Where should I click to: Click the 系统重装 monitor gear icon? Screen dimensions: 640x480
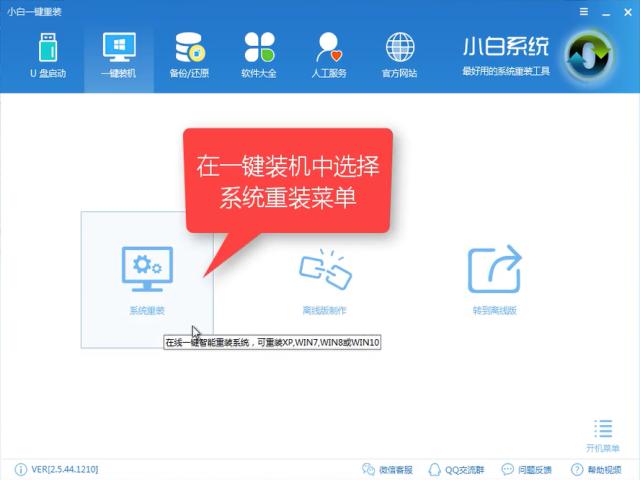tap(147, 269)
